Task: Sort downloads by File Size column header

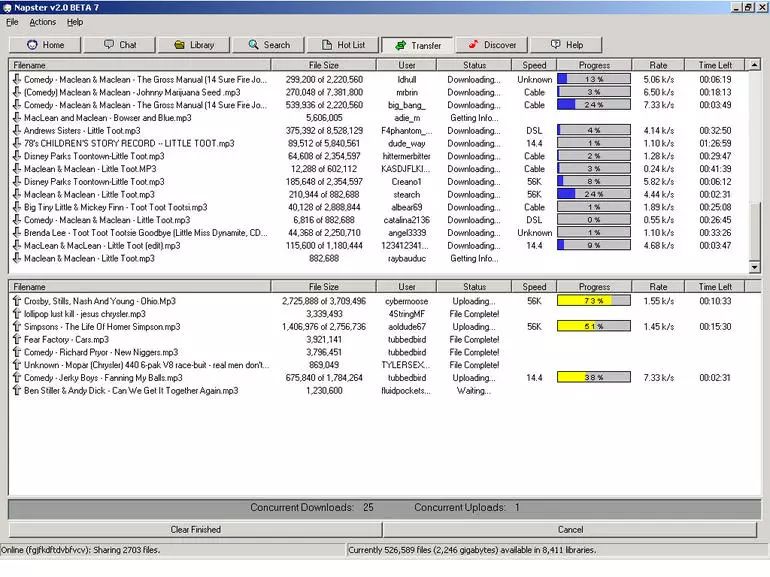Action: [x=323, y=65]
